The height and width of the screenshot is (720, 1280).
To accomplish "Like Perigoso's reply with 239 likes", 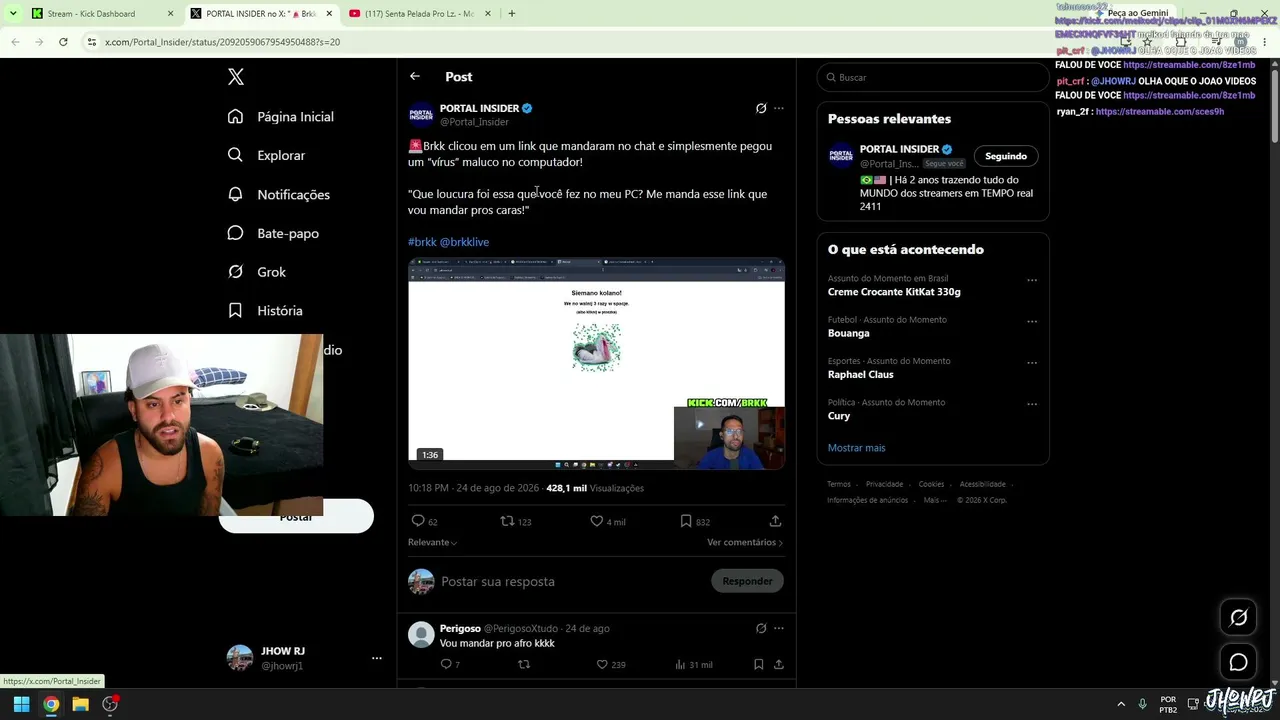I will coord(602,664).
